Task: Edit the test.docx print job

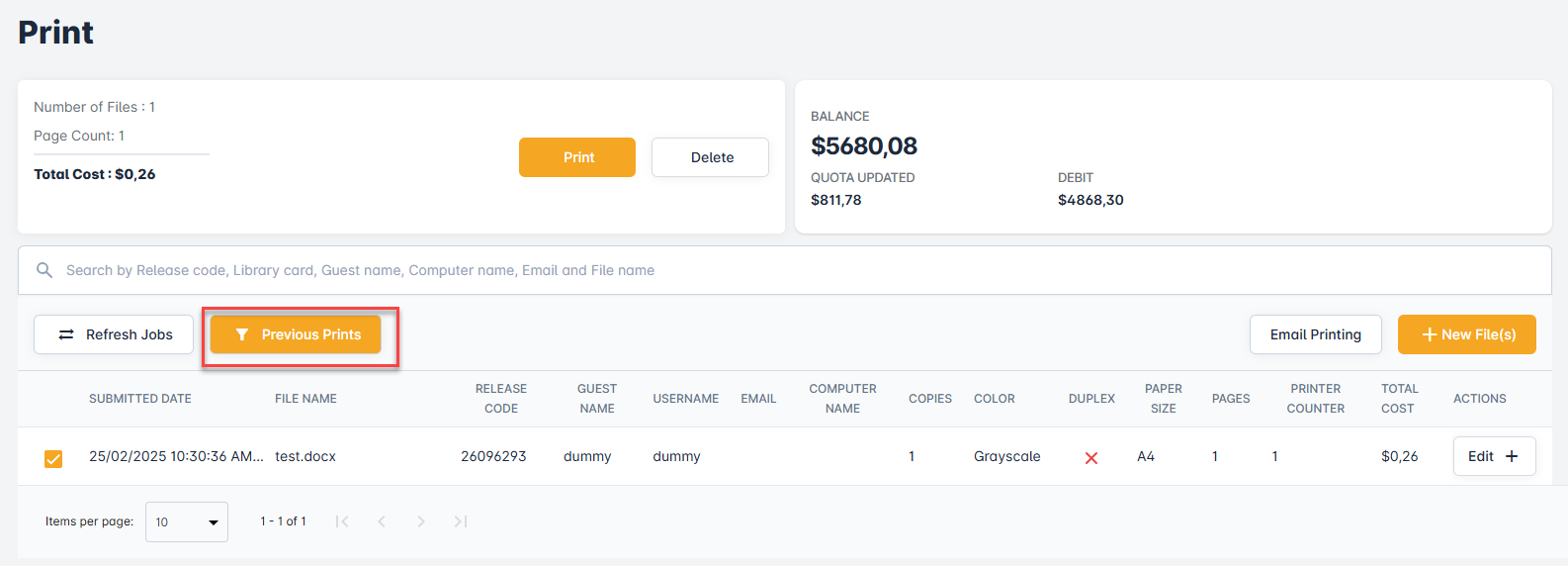Action: pyautogui.click(x=1480, y=456)
